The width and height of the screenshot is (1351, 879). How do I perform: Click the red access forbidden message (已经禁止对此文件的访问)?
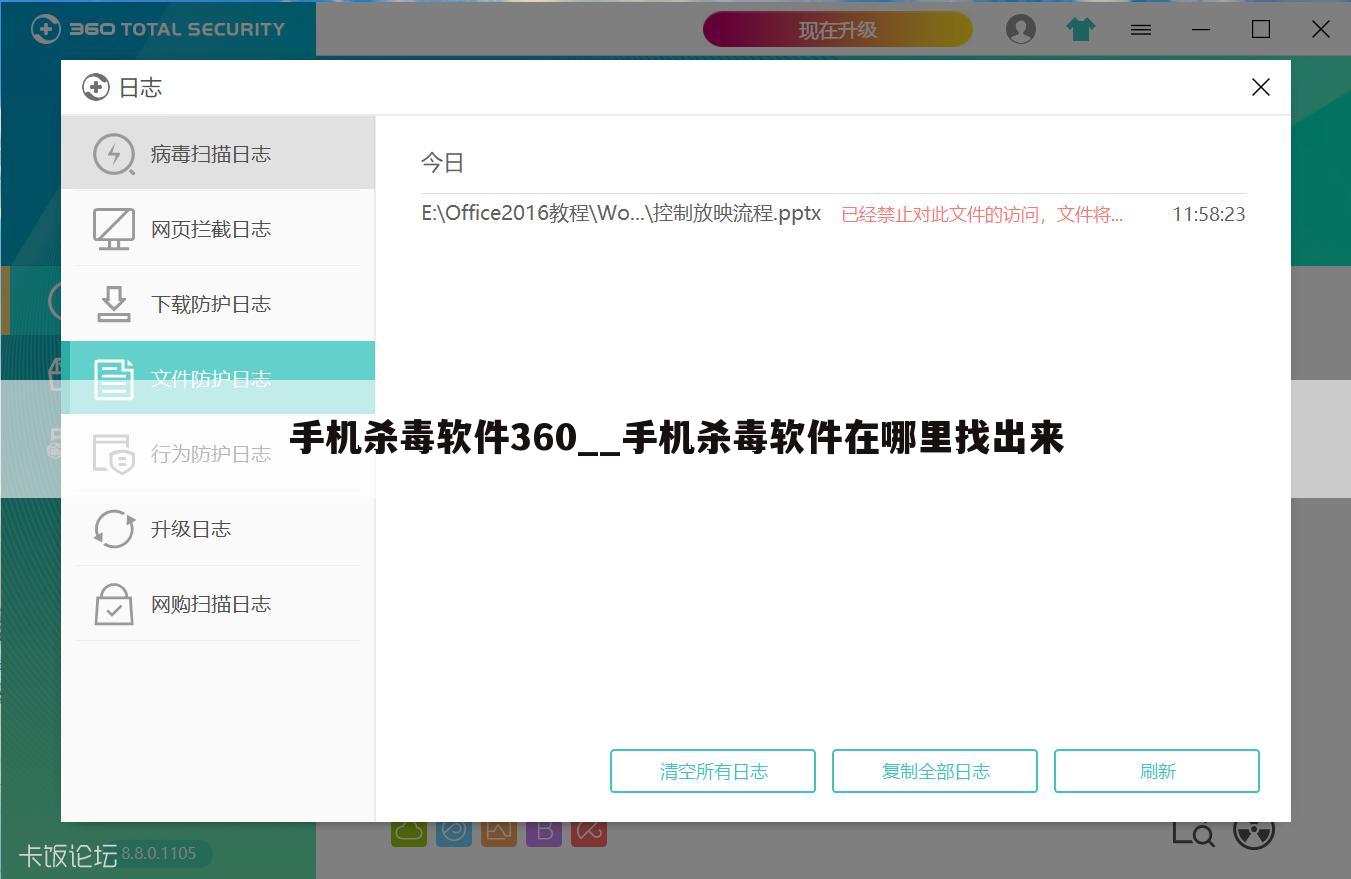pos(982,214)
